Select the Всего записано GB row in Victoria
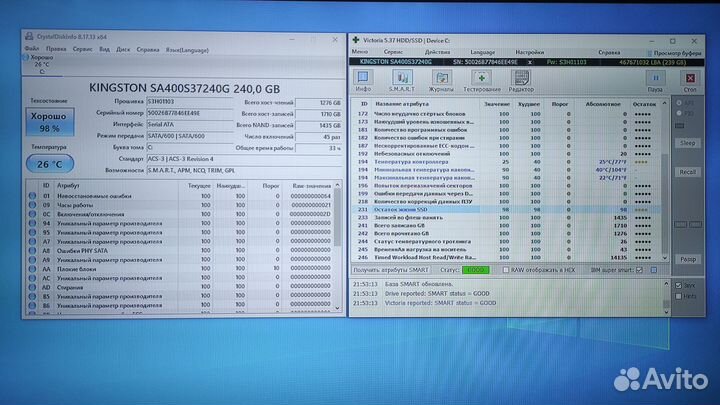 pyautogui.click(x=506, y=225)
